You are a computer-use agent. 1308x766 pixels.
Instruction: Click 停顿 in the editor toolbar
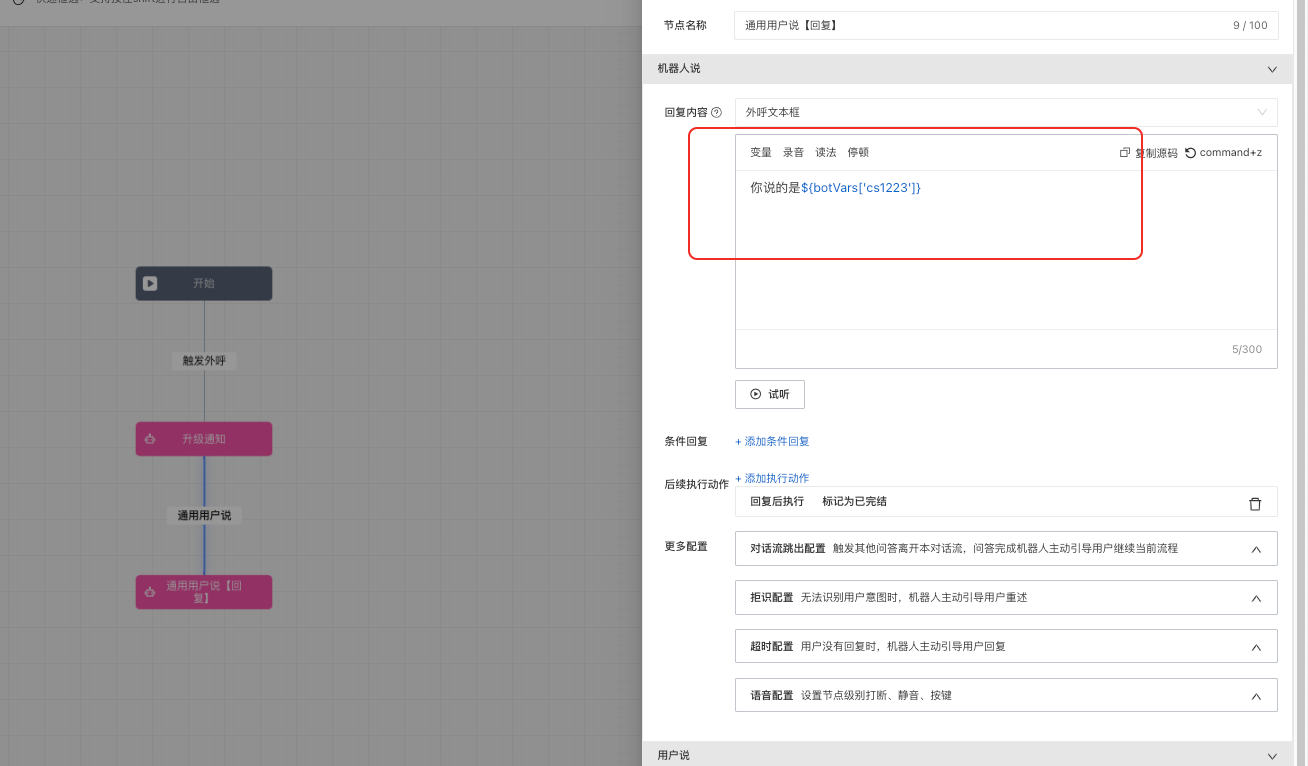858,153
